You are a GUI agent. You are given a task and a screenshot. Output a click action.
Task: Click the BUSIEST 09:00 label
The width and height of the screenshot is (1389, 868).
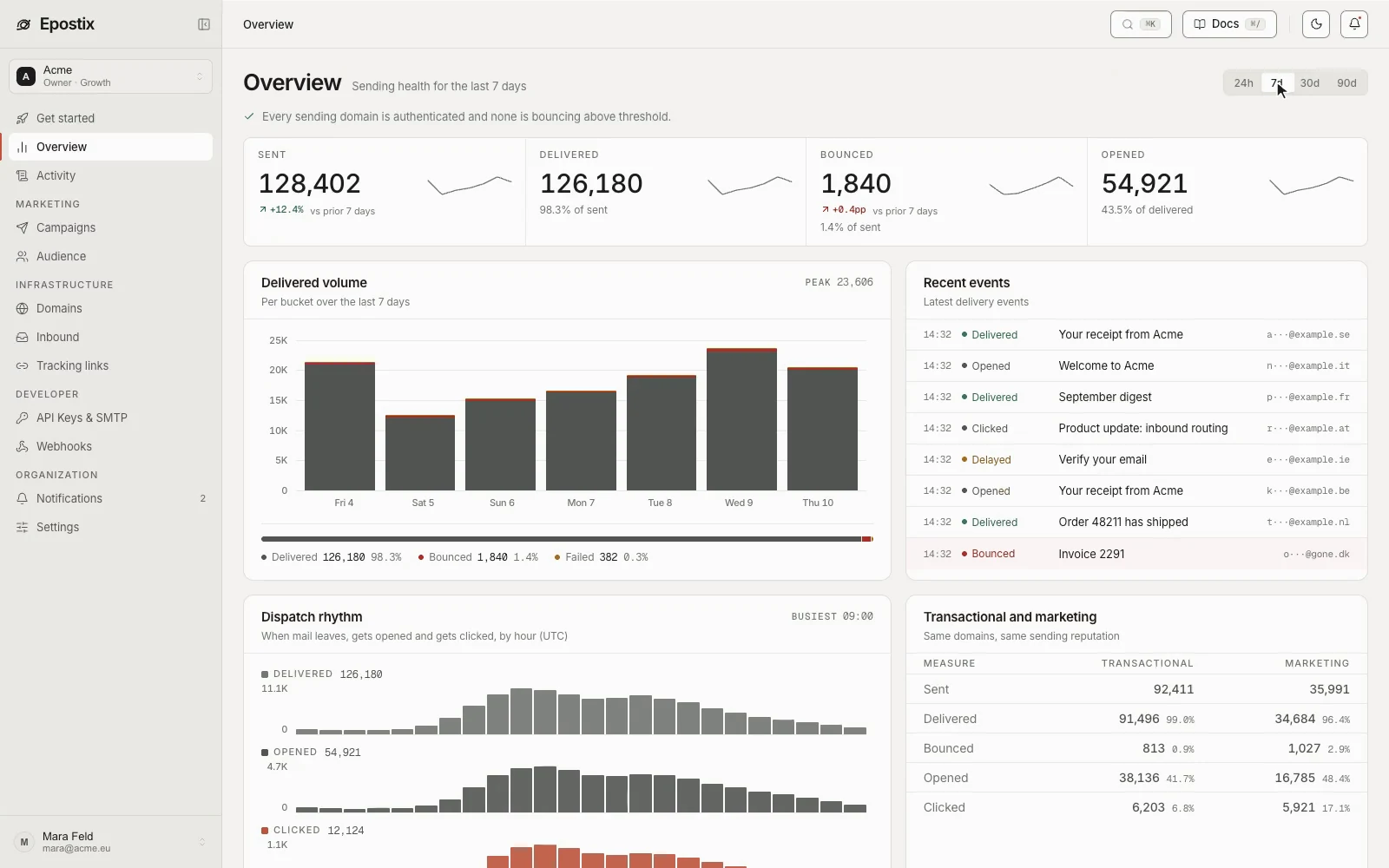pyautogui.click(x=832, y=616)
